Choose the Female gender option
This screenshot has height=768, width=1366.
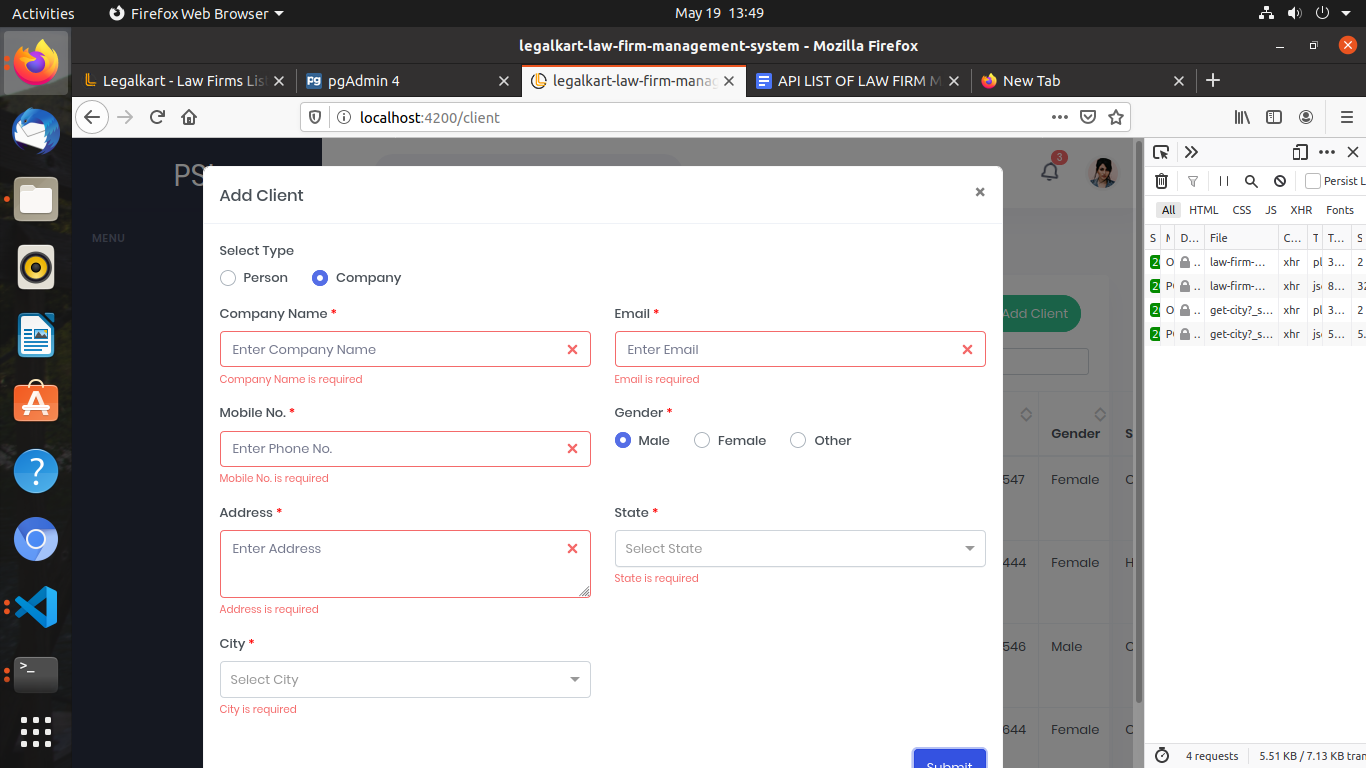pos(702,440)
